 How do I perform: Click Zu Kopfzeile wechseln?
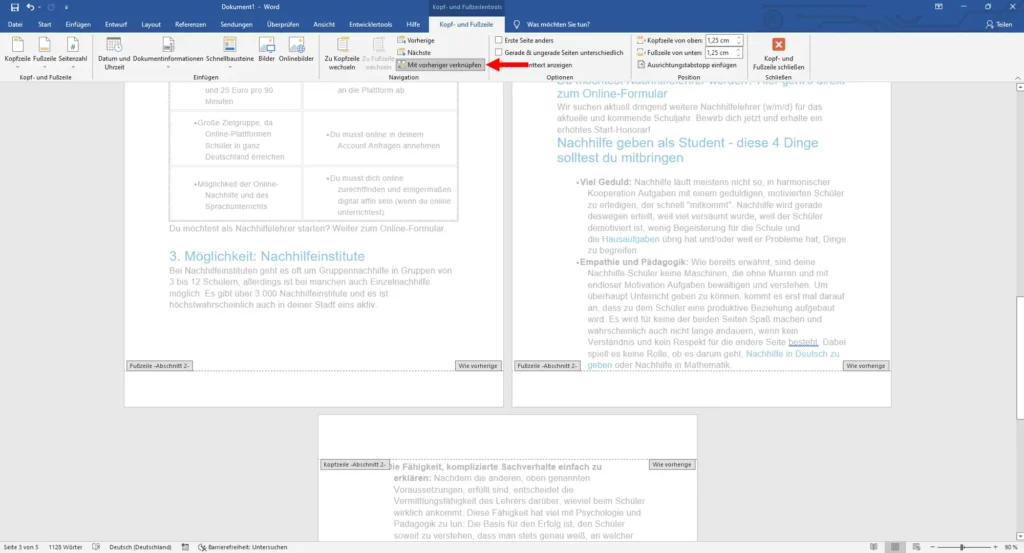pos(342,54)
